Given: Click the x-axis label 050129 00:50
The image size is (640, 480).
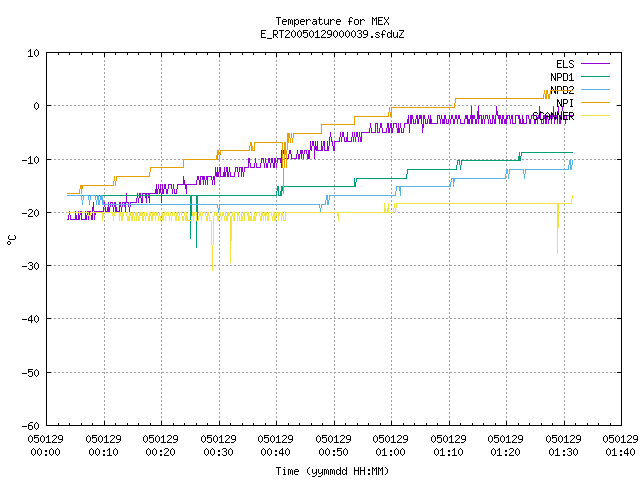Looking at the screenshot, I should point(333,445).
